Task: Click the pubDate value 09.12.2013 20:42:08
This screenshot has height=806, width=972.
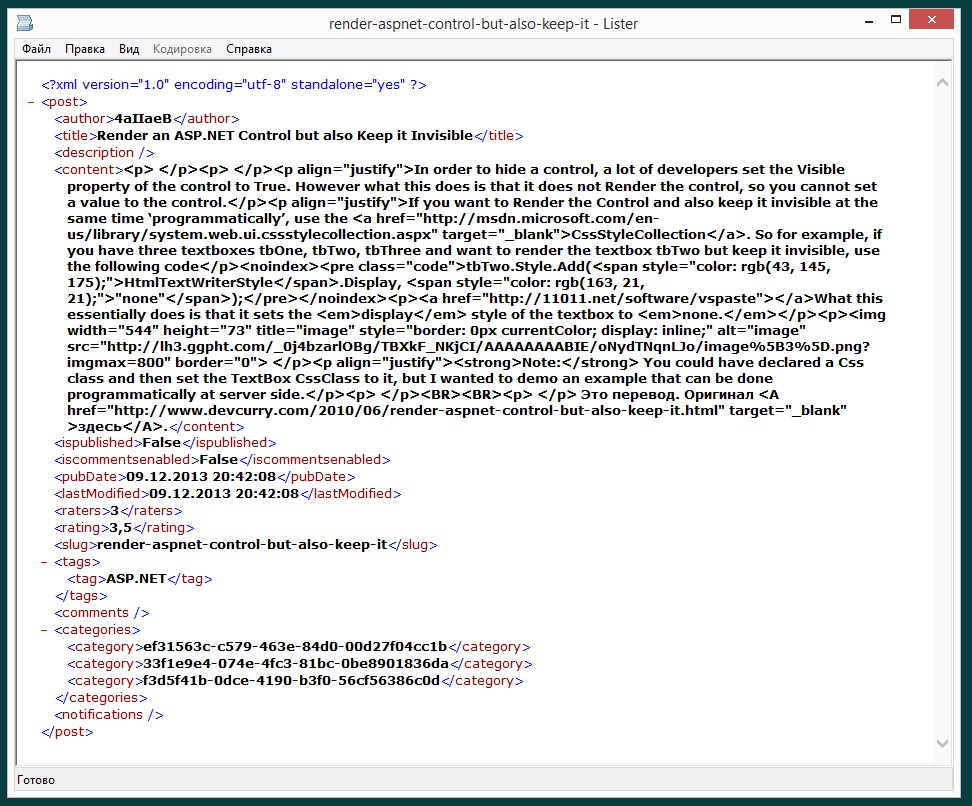Action: tap(201, 477)
